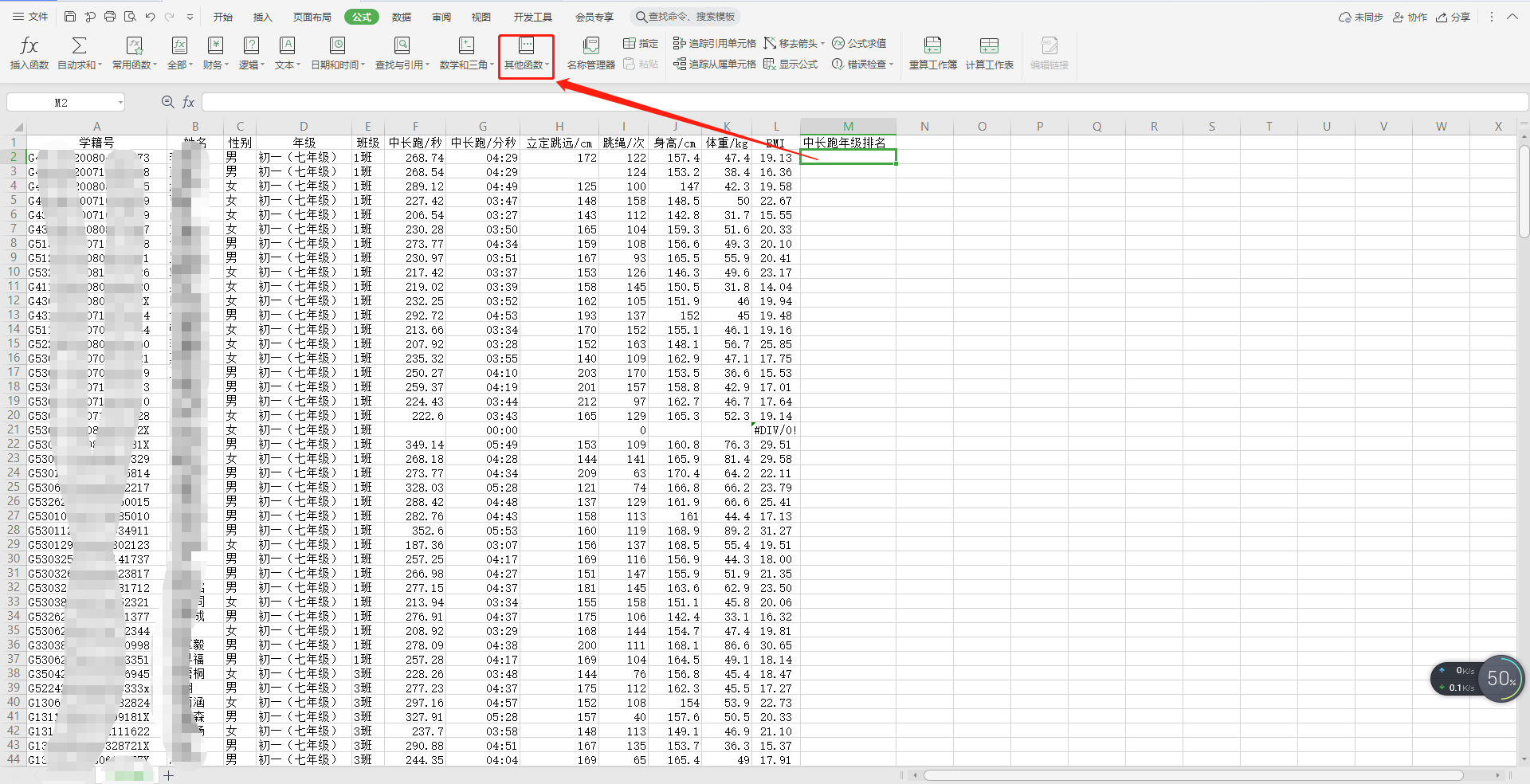Switch to the 开始 tab
This screenshot has height=784, width=1530.
pos(223,17)
